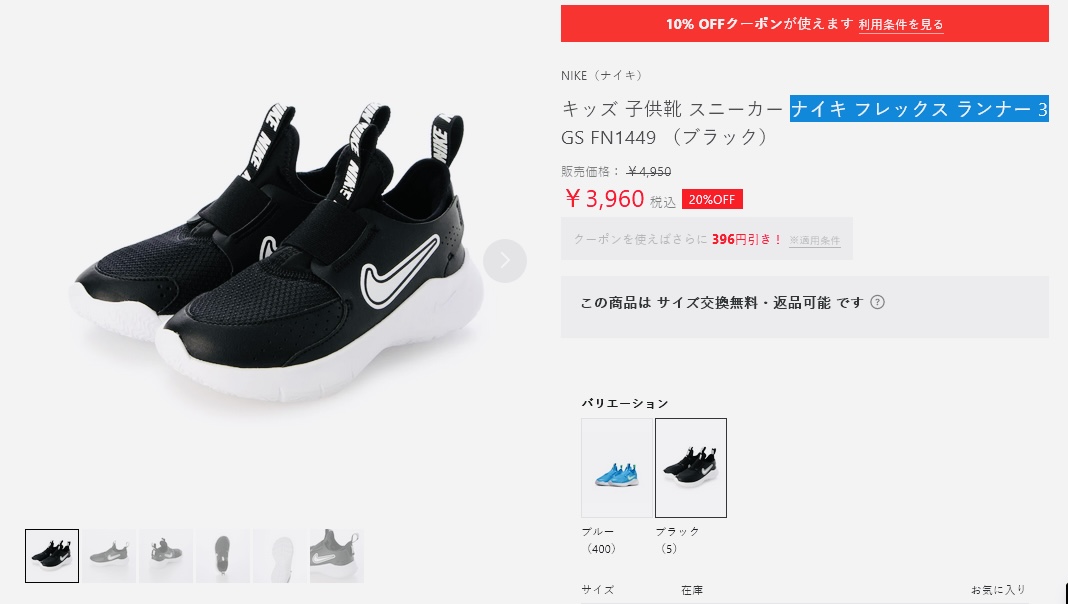
Task: Open the NIKE(ナイキ)brand link
Action: [x=602, y=76]
